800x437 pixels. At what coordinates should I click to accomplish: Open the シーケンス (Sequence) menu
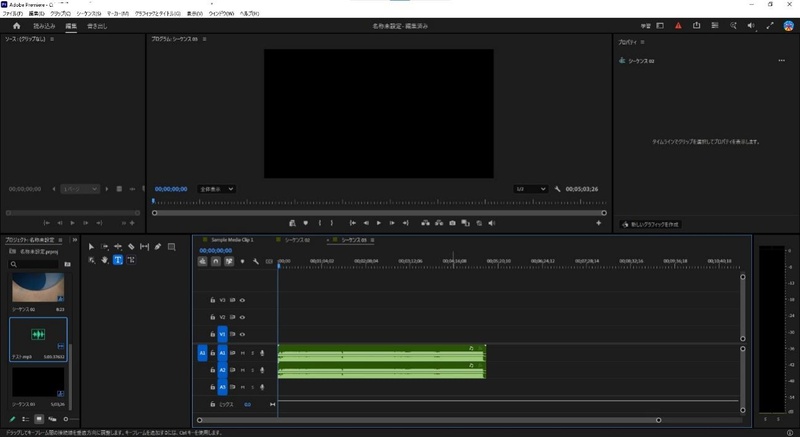coord(88,14)
